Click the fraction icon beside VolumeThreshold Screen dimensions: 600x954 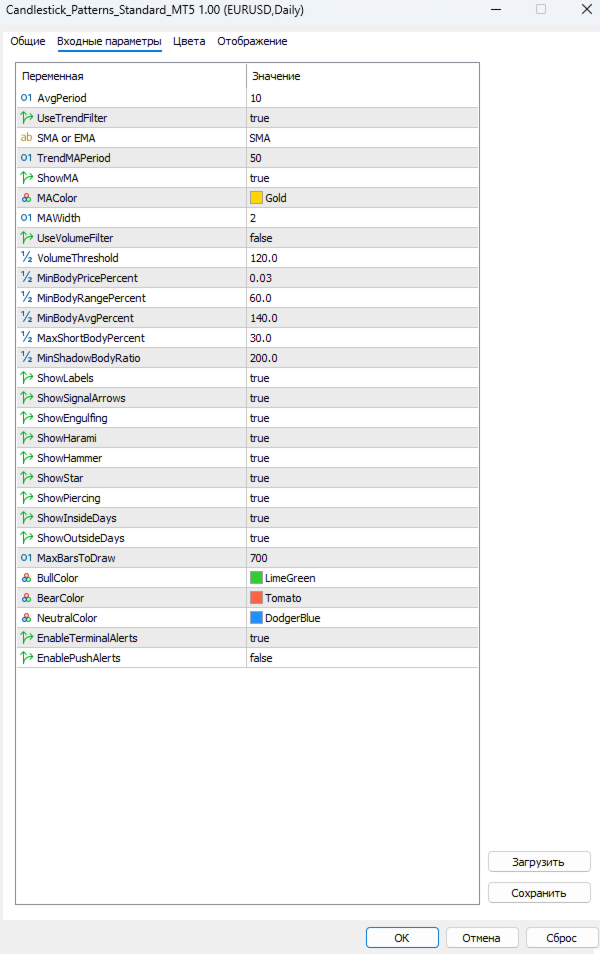tap(26, 257)
